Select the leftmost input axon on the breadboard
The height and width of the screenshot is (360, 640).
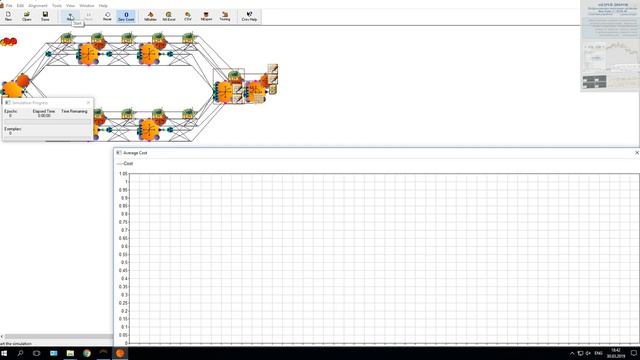[12, 89]
